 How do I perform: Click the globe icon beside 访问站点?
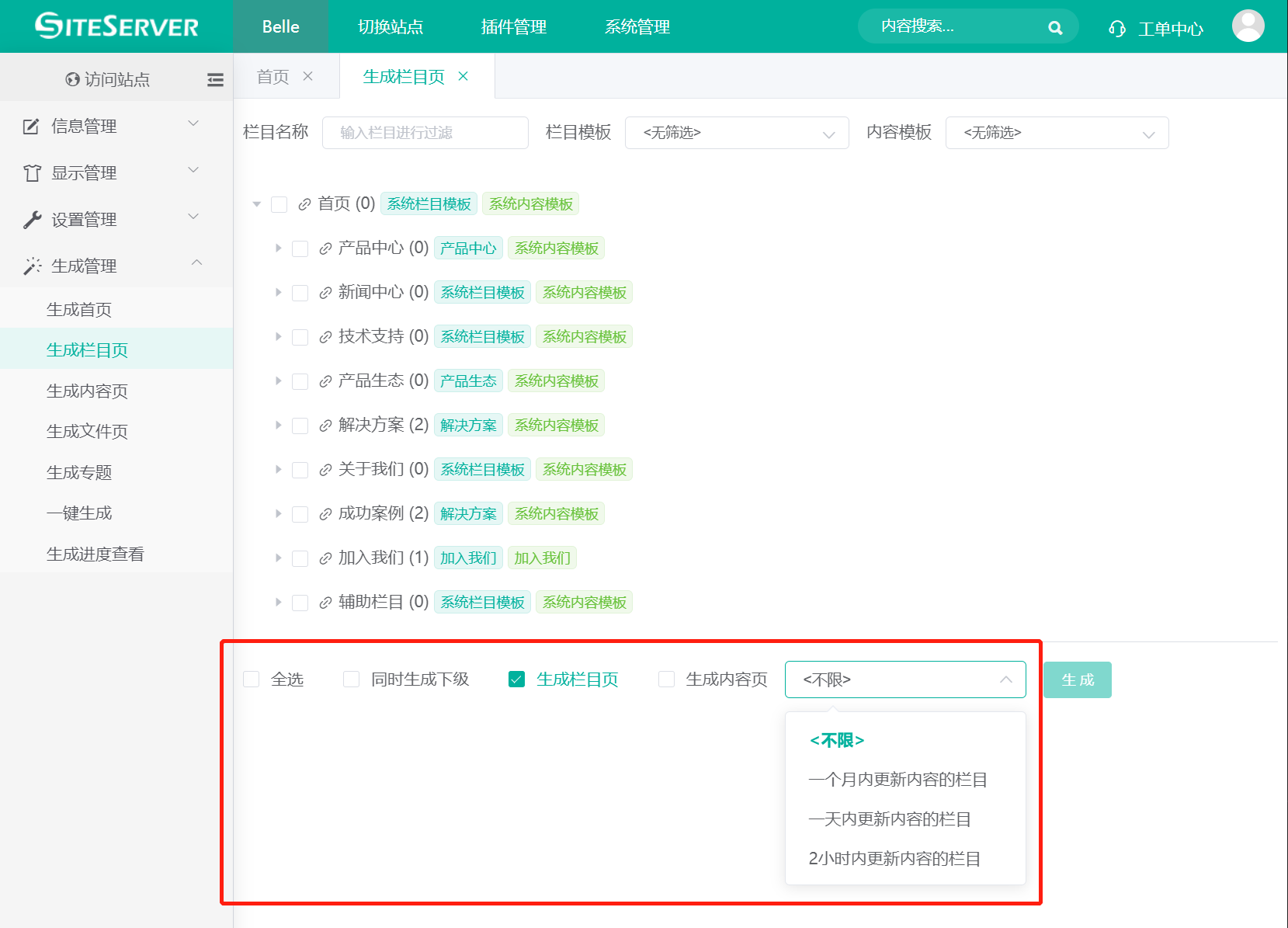tap(73, 79)
